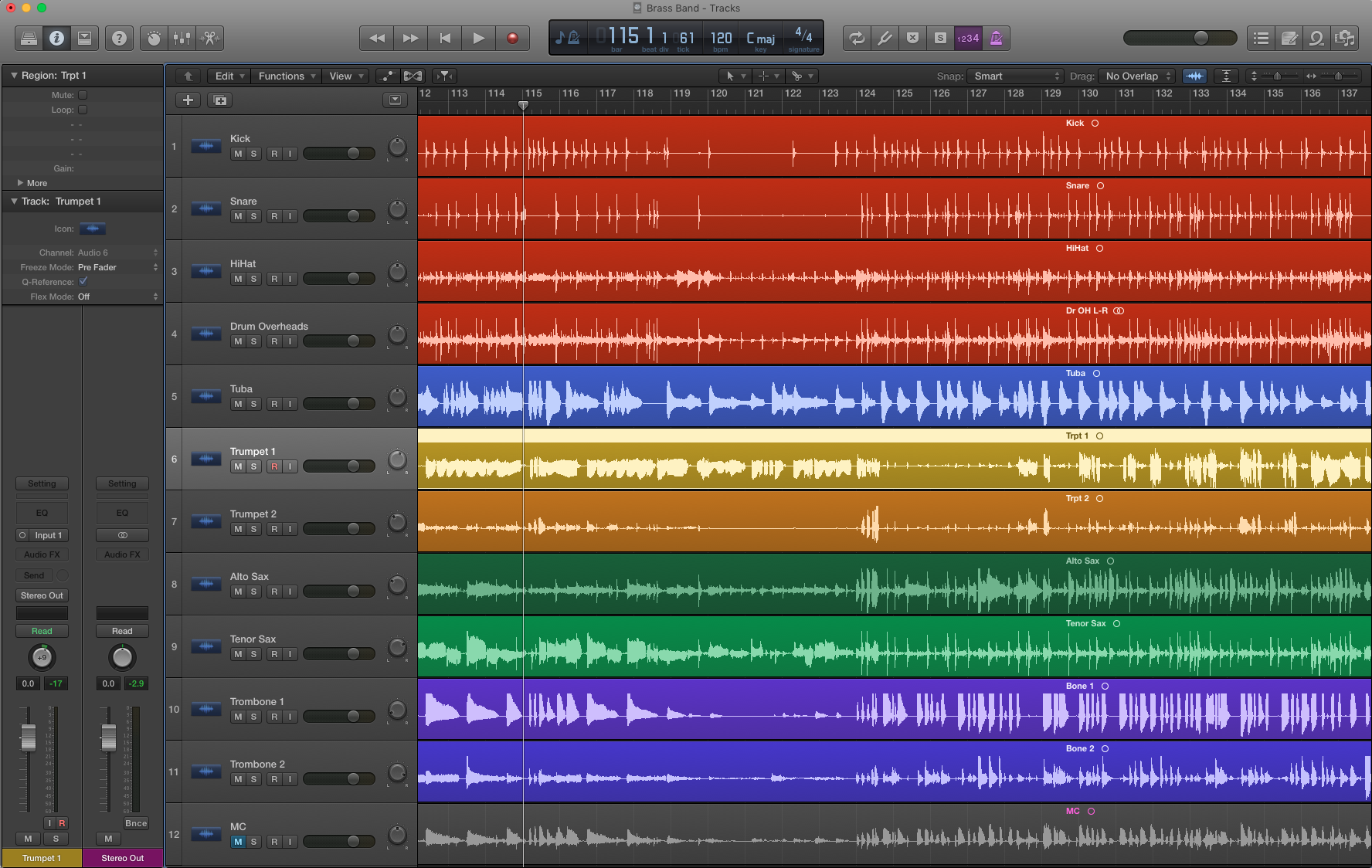The height and width of the screenshot is (868, 1372).
Task: Open the Tuner
Action: point(885,38)
